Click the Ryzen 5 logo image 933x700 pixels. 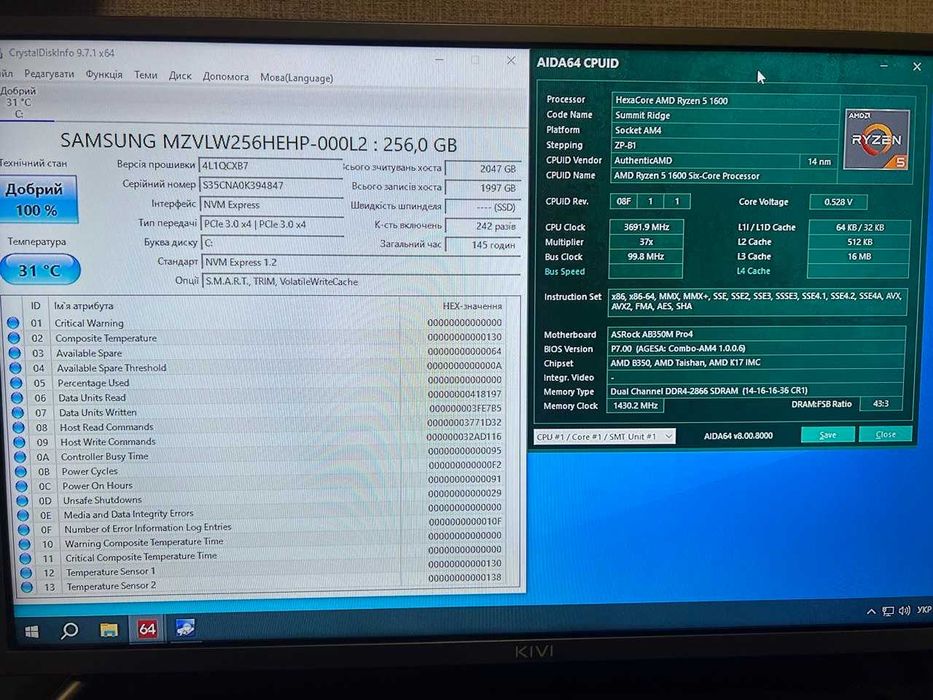877,139
